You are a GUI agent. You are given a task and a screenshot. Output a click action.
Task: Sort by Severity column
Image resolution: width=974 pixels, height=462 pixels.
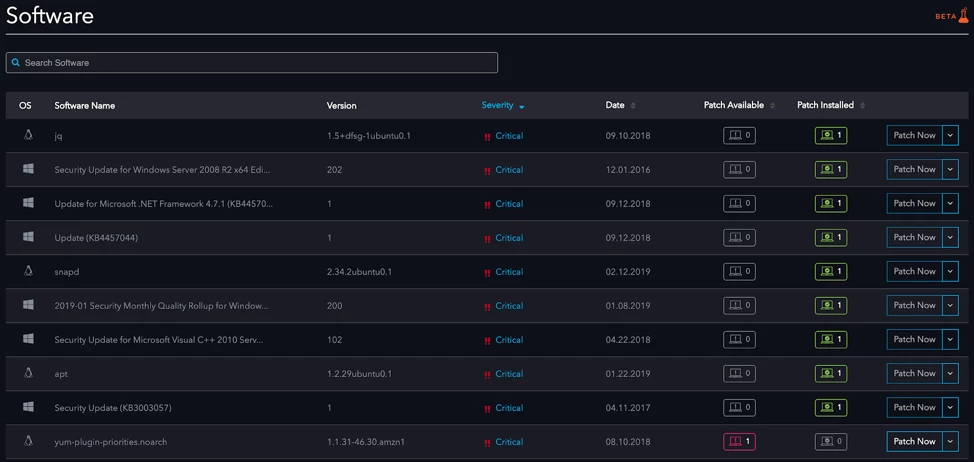pyautogui.click(x=503, y=106)
